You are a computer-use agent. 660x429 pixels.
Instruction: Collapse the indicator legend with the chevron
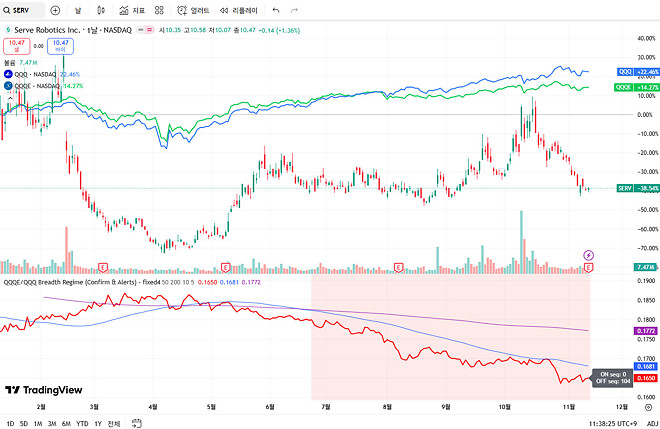click(10, 98)
